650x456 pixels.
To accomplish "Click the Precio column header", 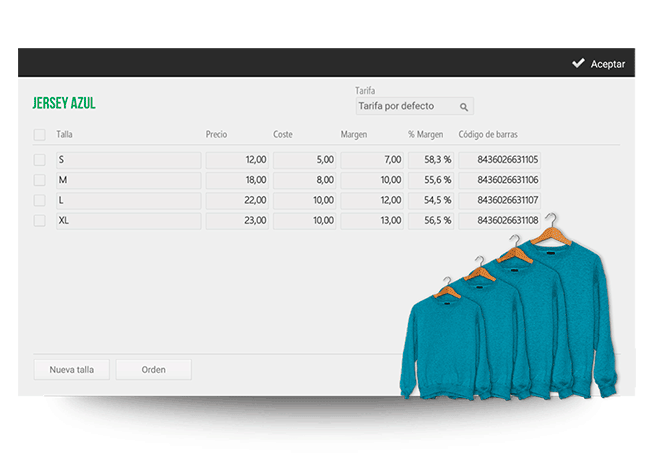I will [x=216, y=134].
